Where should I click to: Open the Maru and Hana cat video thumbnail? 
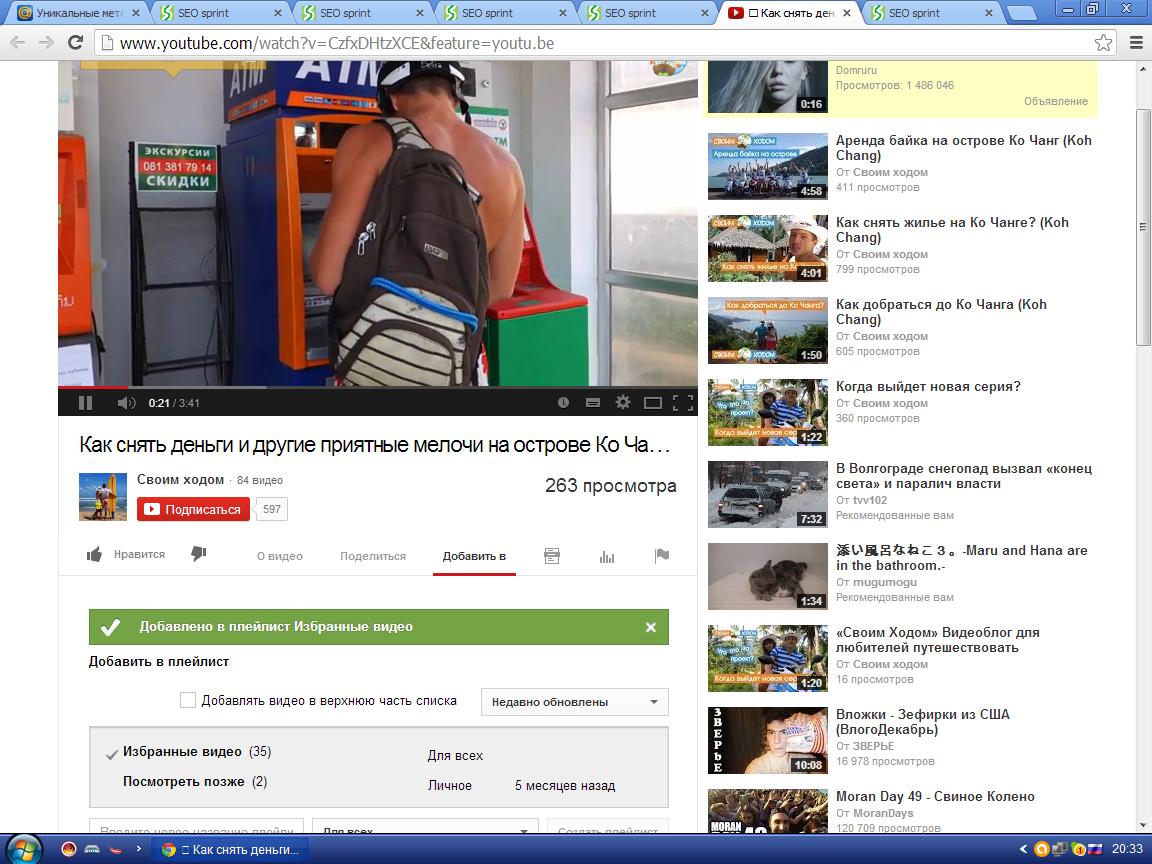tap(768, 577)
